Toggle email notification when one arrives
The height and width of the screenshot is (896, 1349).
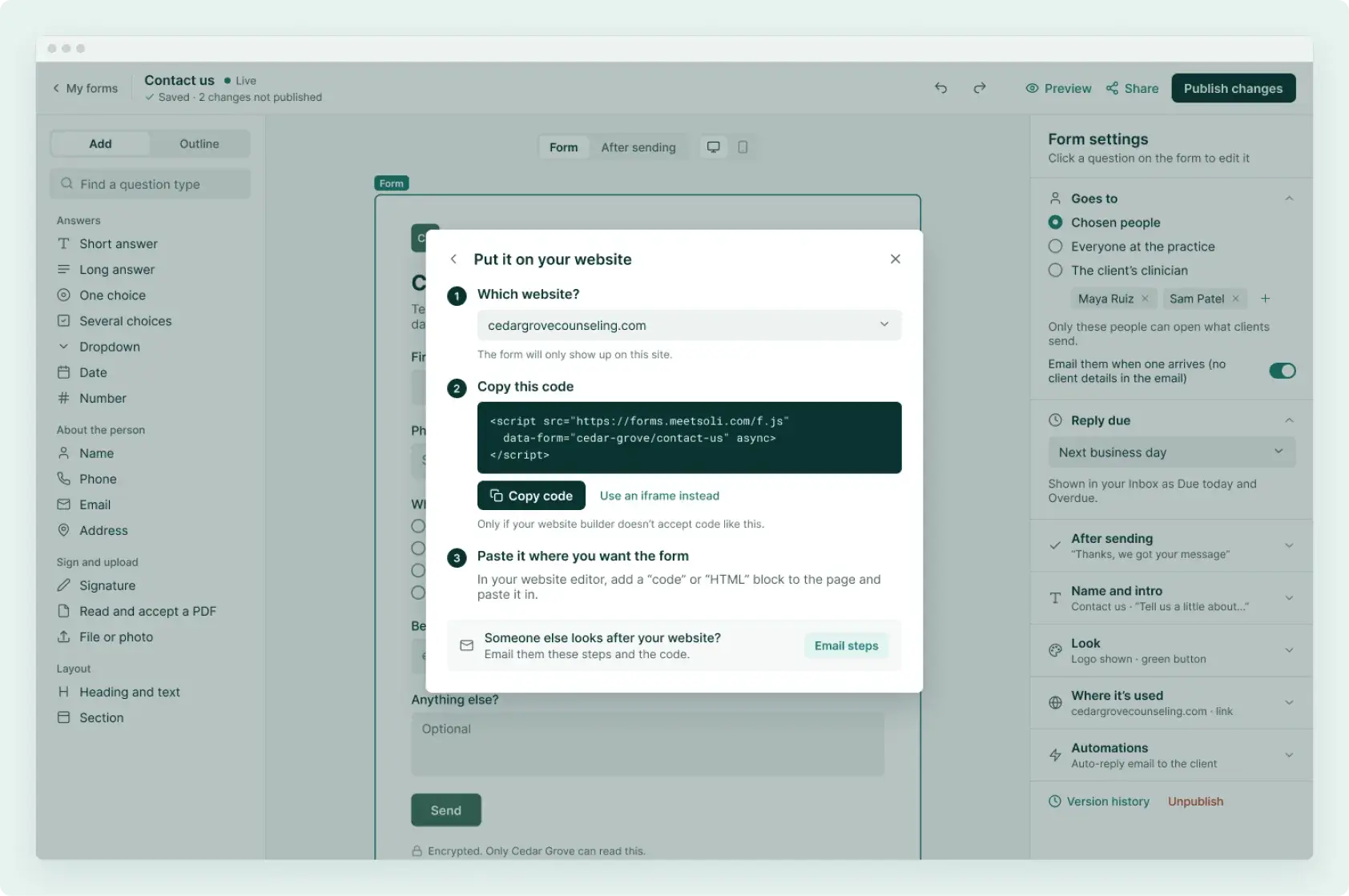tap(1282, 371)
